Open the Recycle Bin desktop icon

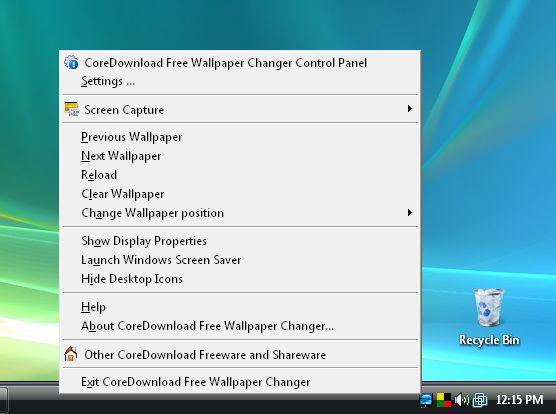[x=489, y=317]
